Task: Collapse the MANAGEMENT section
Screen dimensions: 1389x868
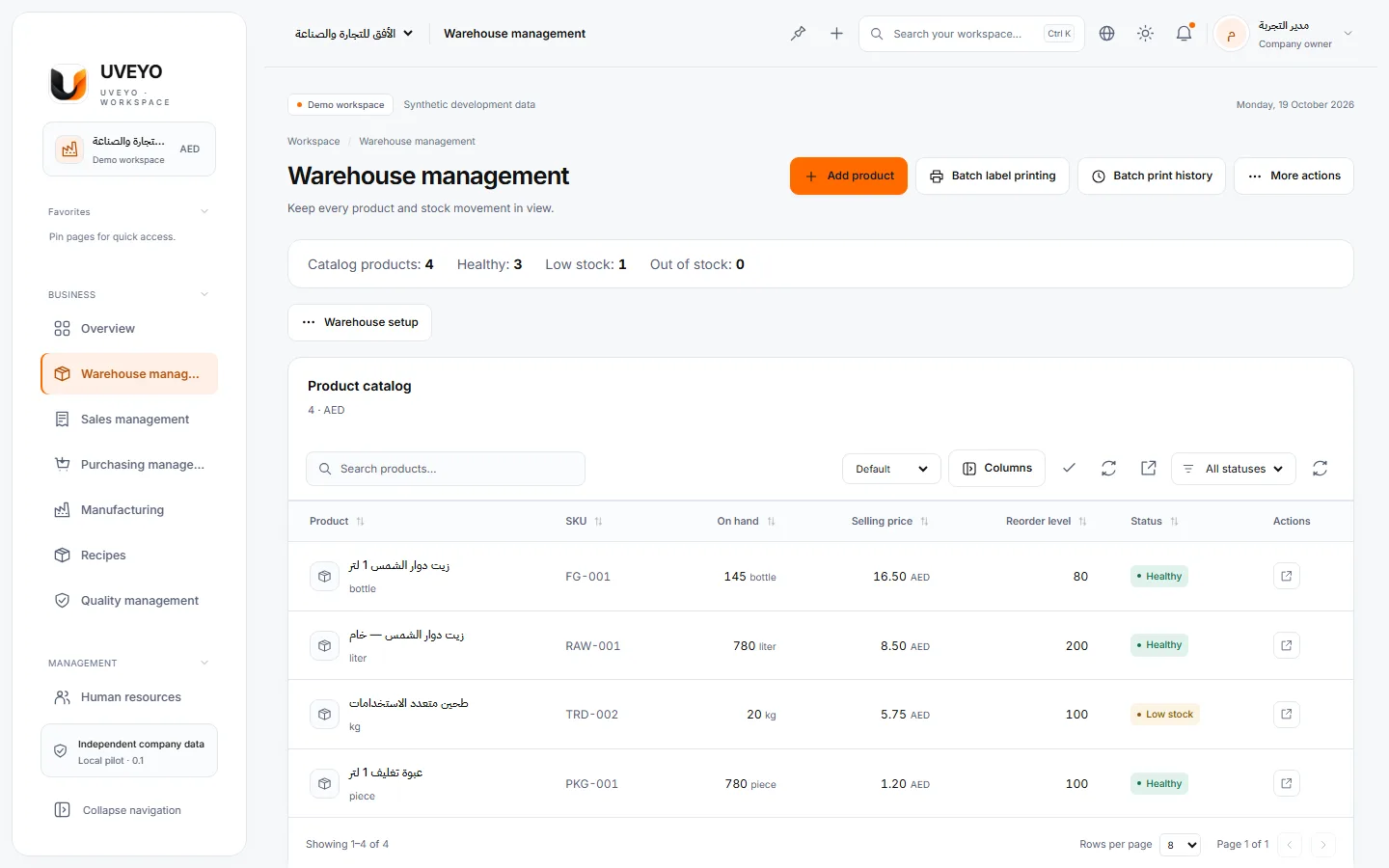Action: [x=204, y=663]
